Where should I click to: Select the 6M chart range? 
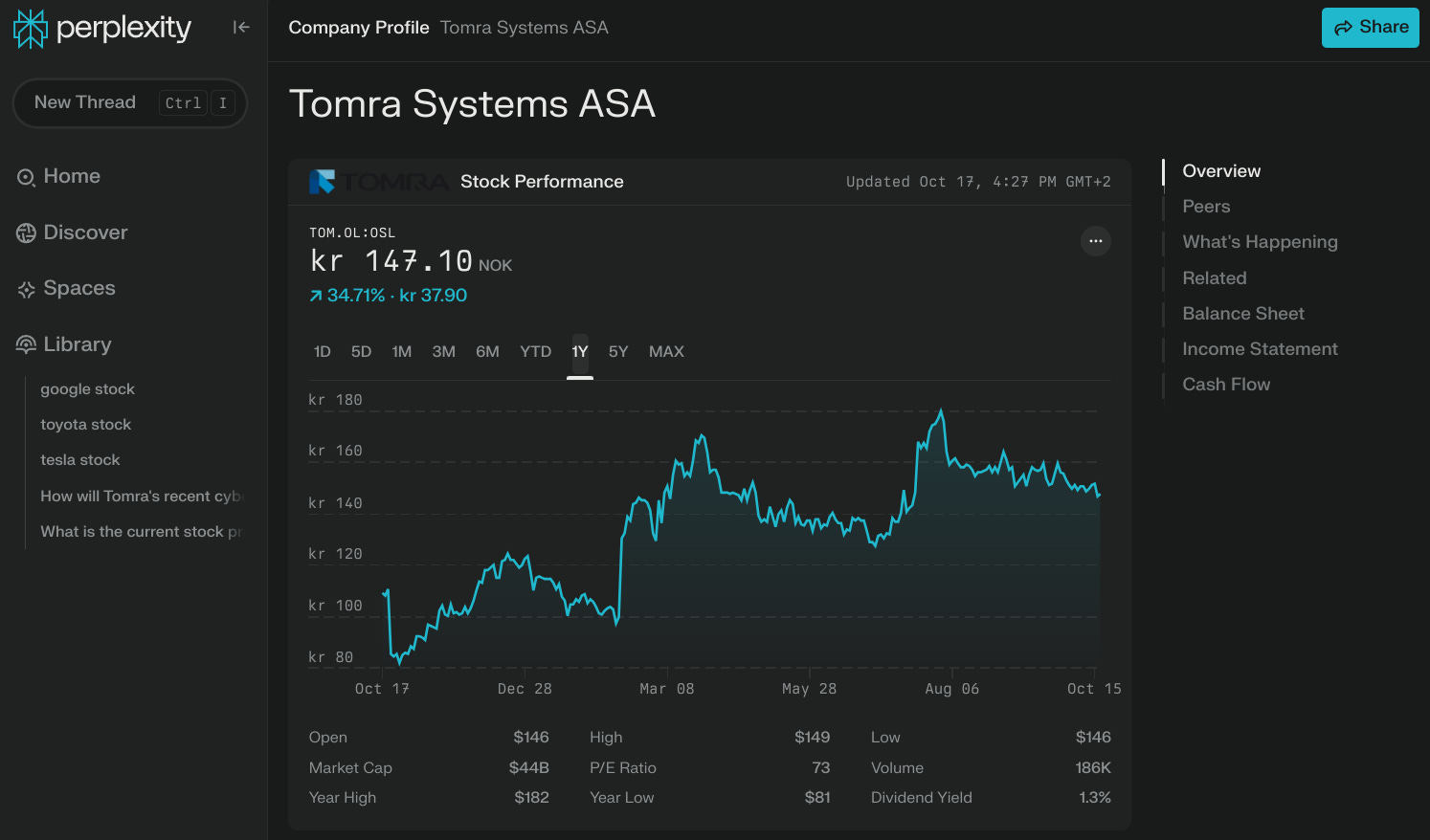[487, 352]
